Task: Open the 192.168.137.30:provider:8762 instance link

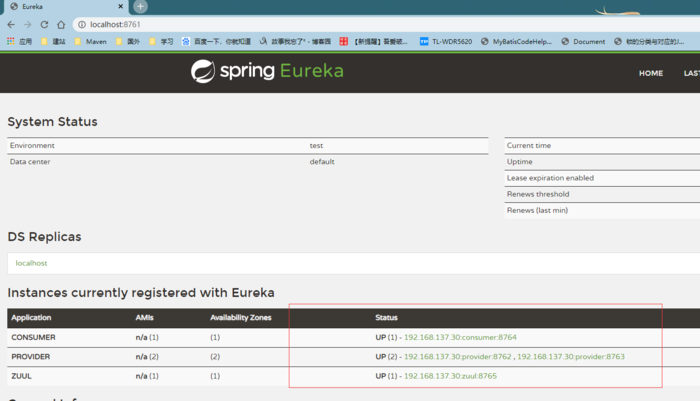Action: tap(458, 356)
